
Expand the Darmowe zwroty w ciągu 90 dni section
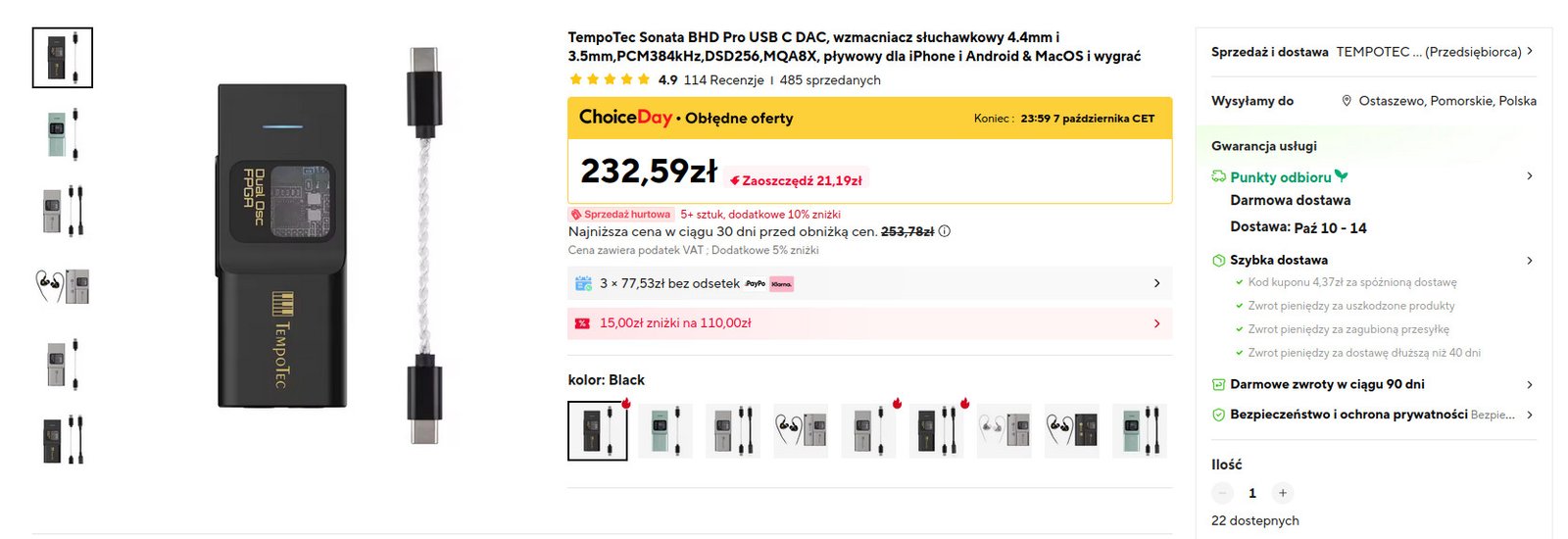pos(1529,385)
